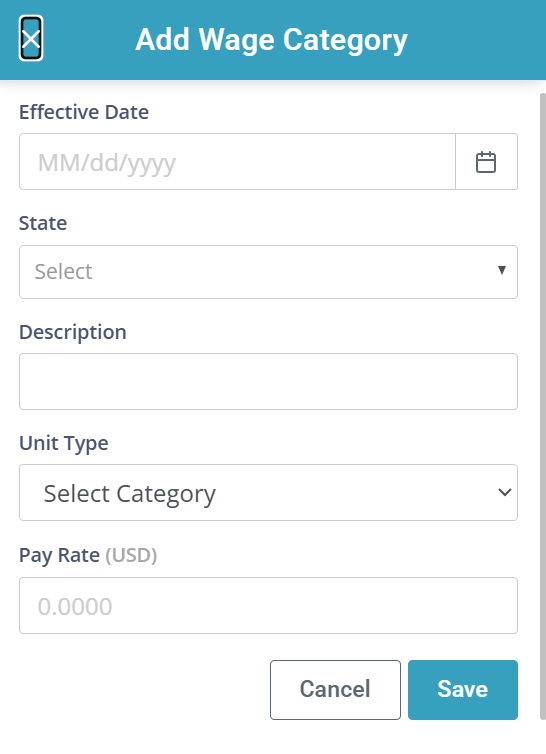Open the State Select dropdown
Viewport: 546px width, 754px height.
268,272
